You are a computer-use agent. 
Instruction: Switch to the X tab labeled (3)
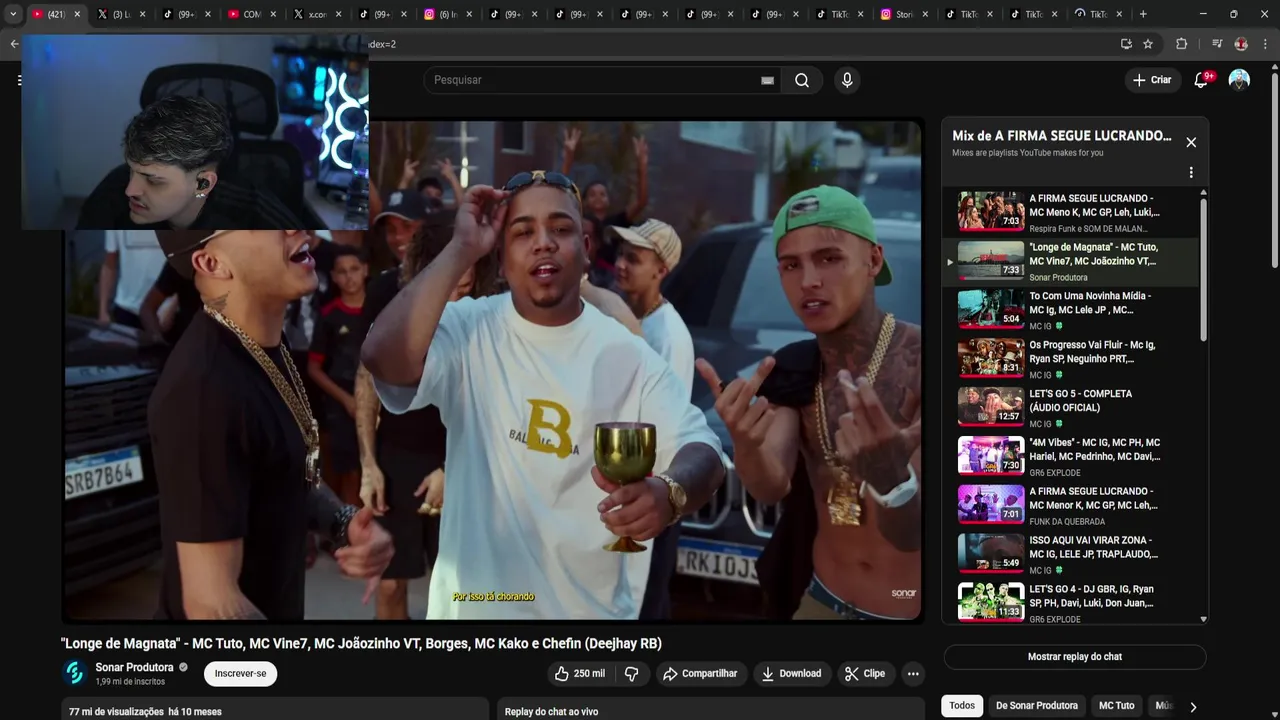(x=120, y=14)
